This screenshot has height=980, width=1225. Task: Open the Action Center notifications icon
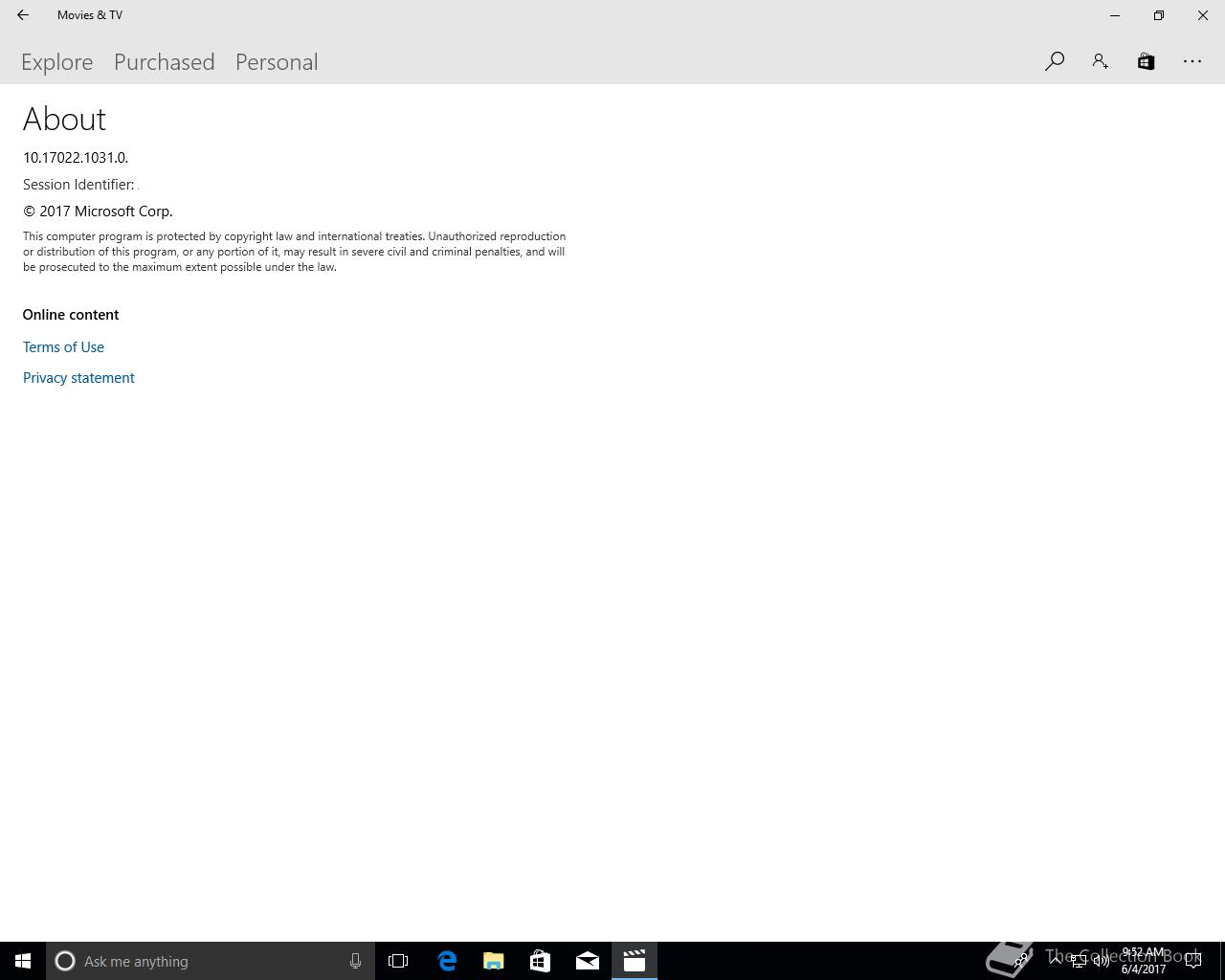click(x=1193, y=961)
